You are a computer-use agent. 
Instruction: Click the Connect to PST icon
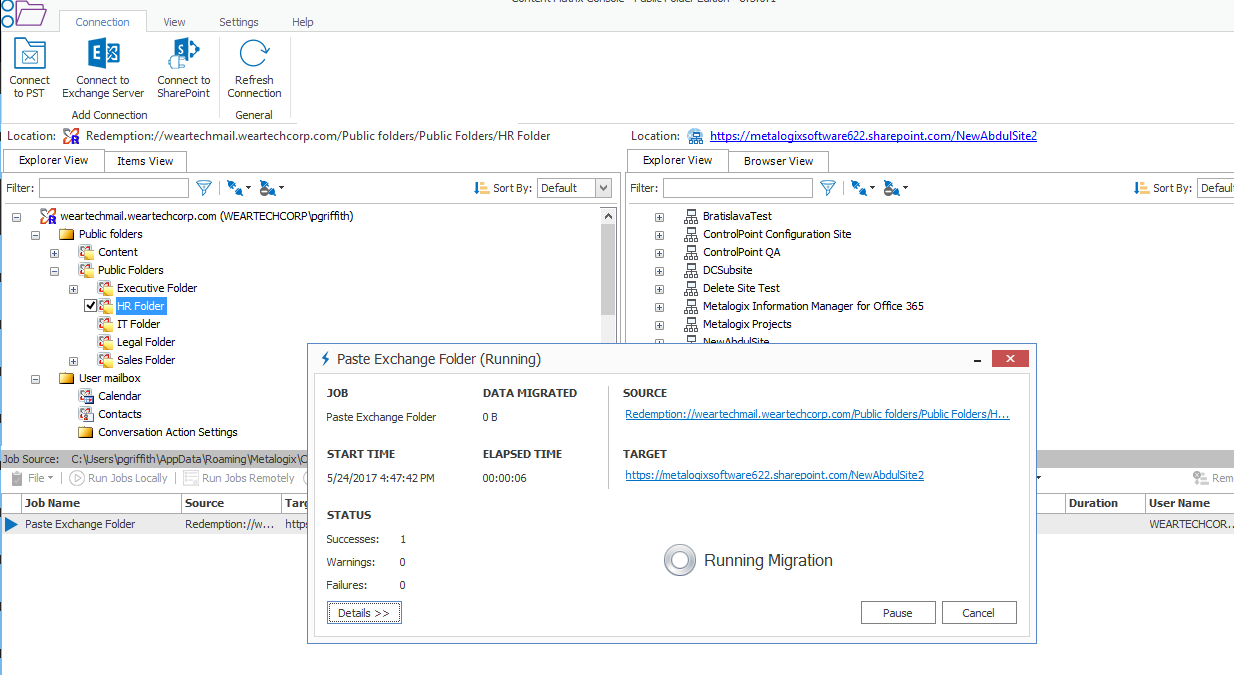pos(30,54)
